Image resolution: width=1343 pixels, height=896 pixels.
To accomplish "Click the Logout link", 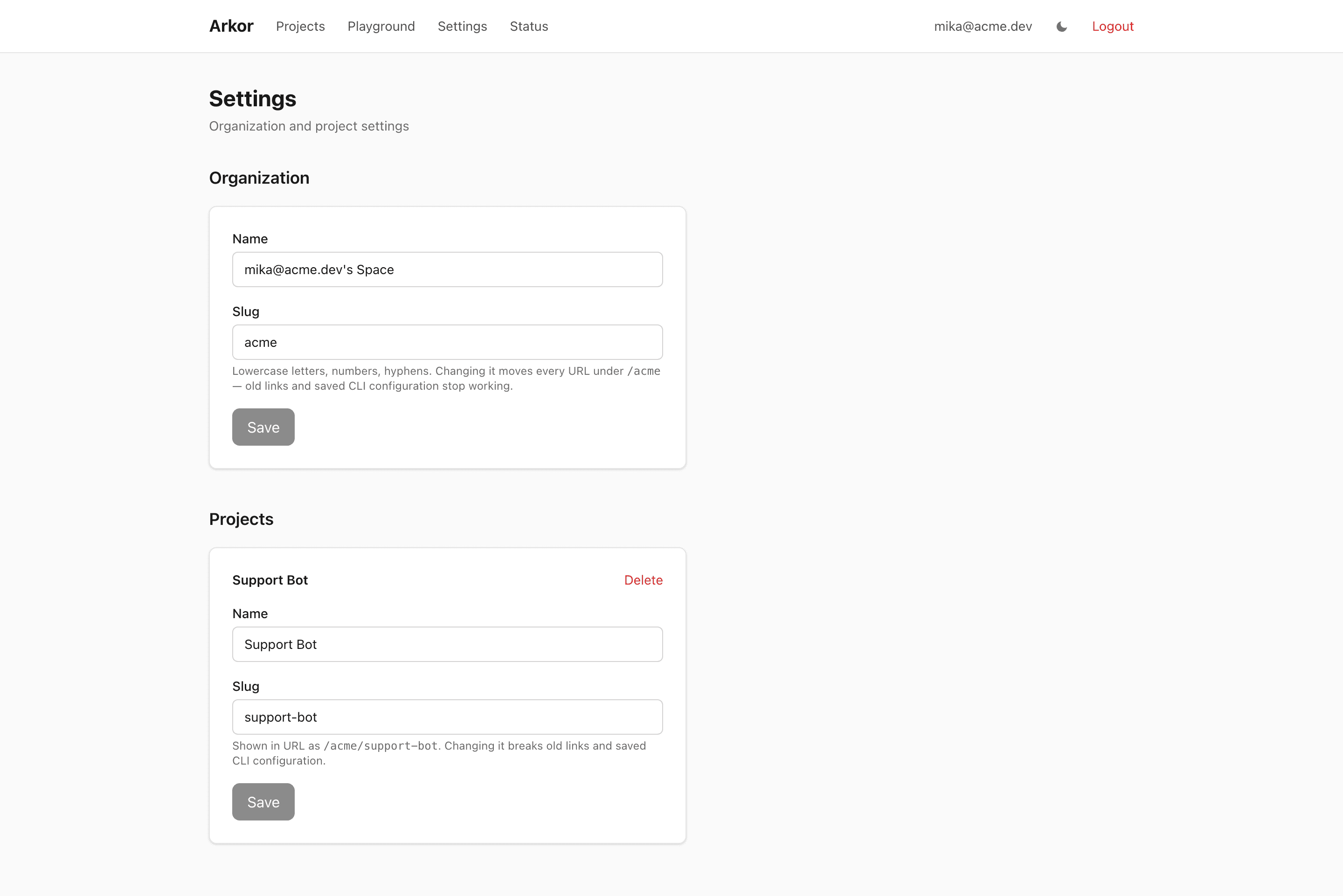I will tap(1113, 26).
